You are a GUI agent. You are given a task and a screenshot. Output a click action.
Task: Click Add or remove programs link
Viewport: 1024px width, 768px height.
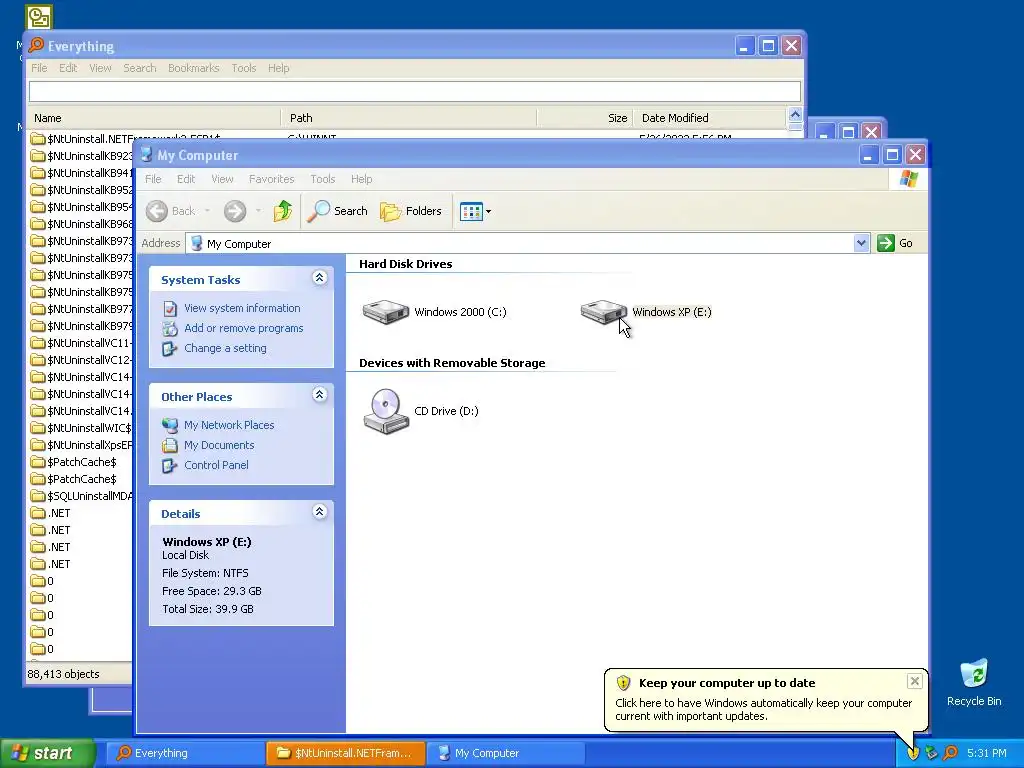click(244, 328)
